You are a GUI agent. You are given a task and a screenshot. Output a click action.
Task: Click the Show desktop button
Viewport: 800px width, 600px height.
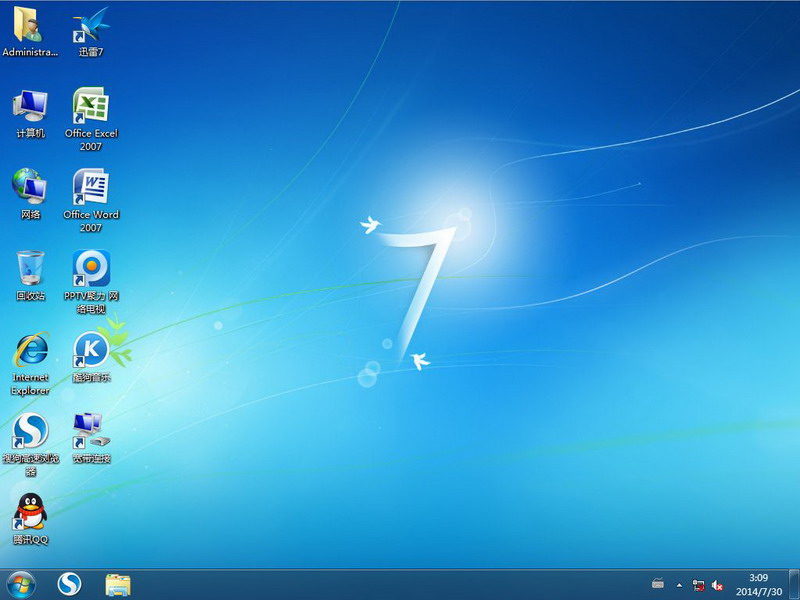pyautogui.click(x=794, y=585)
